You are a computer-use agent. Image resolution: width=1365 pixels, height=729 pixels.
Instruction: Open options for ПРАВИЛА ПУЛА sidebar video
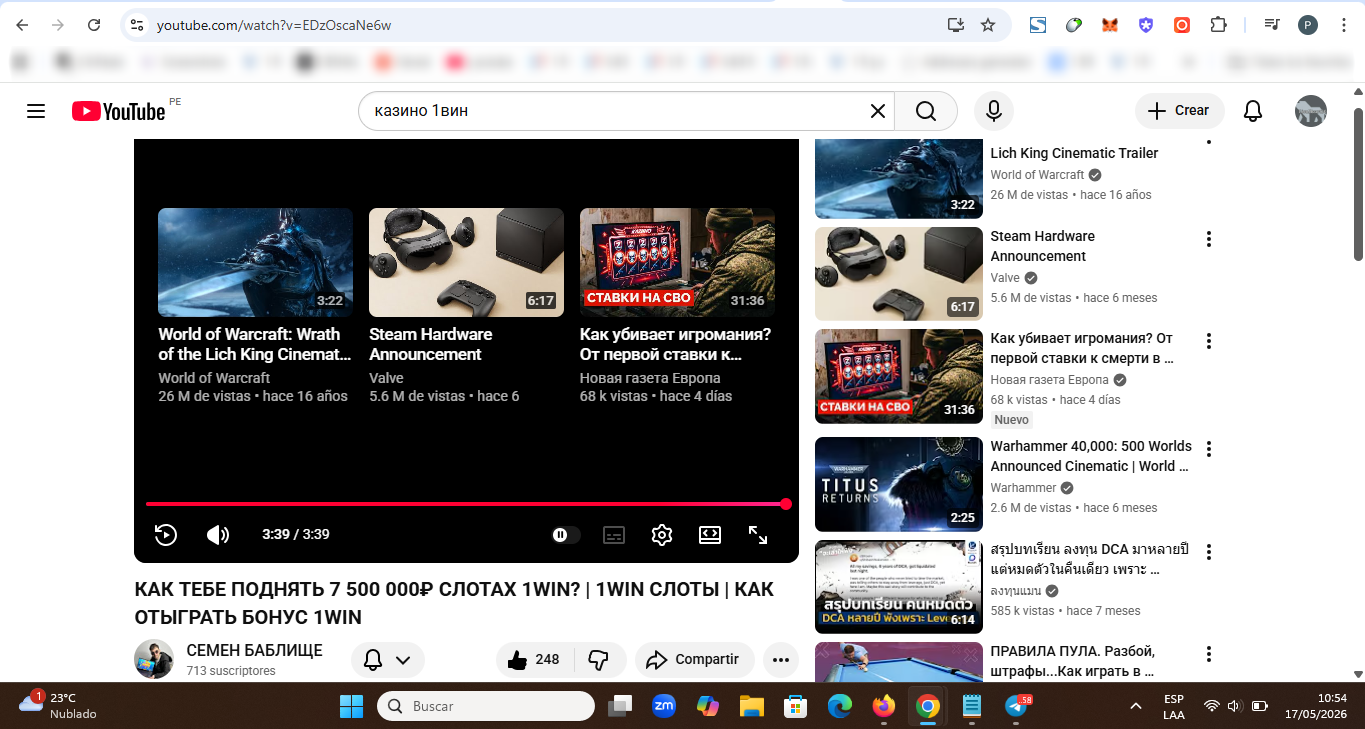pos(1209,654)
